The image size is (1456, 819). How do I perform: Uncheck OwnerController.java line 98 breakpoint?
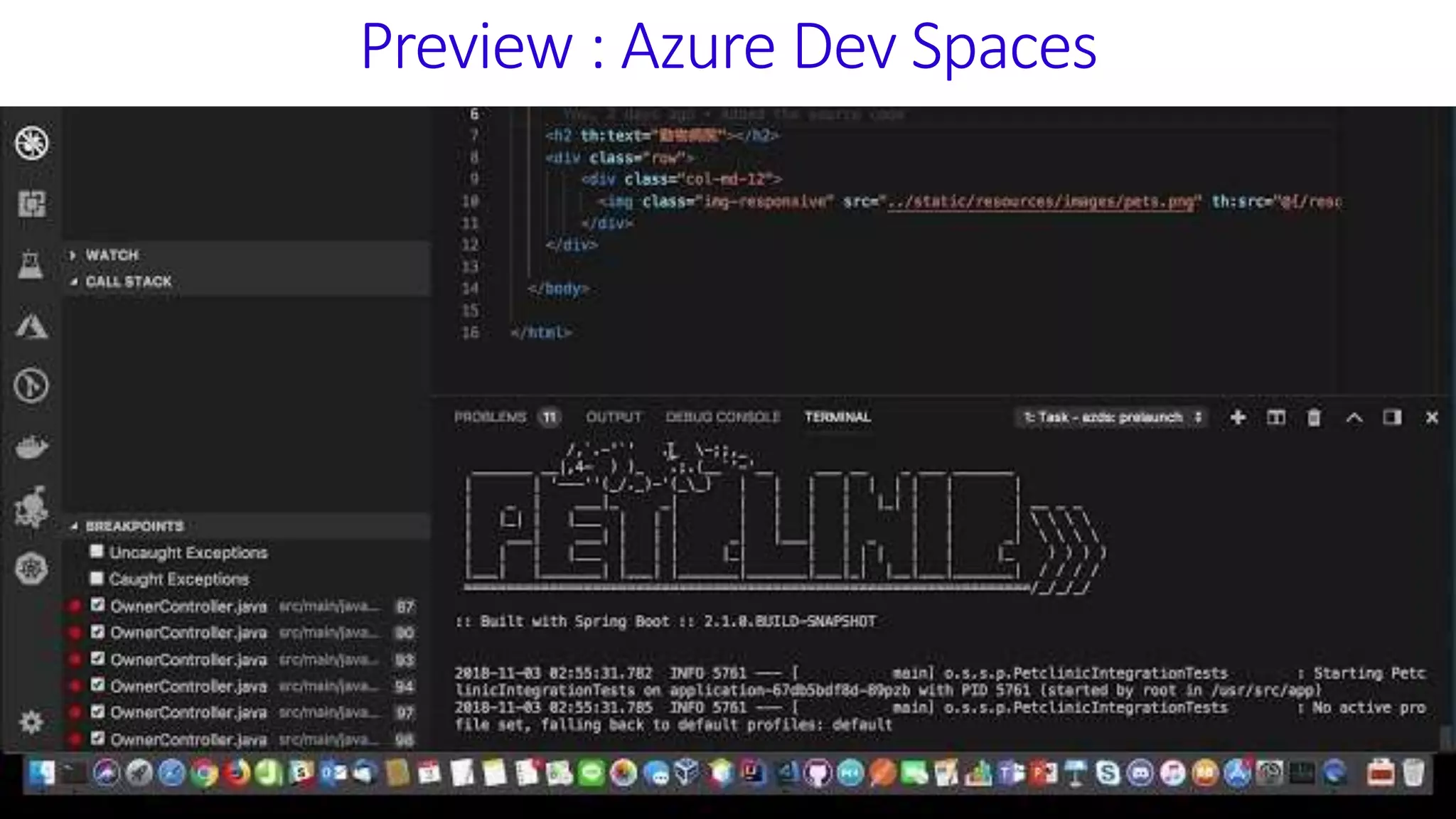[x=97, y=739]
